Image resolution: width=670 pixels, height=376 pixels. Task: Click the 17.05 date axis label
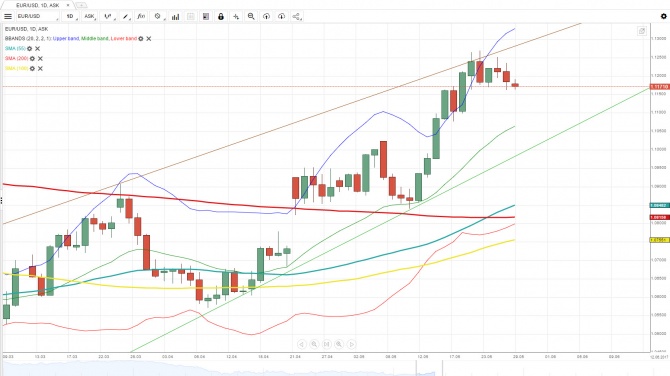click(455, 356)
